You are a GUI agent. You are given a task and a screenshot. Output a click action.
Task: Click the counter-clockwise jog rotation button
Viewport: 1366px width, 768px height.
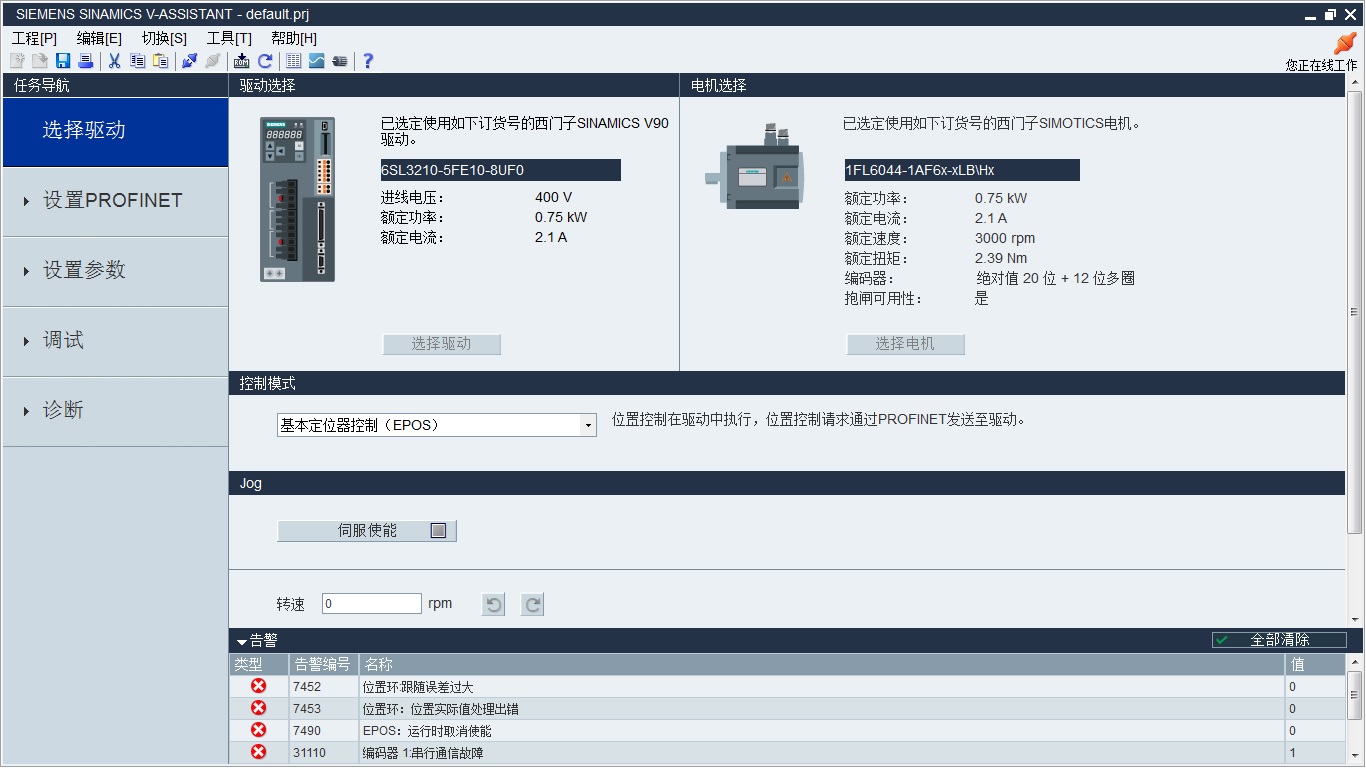pyautogui.click(x=494, y=604)
